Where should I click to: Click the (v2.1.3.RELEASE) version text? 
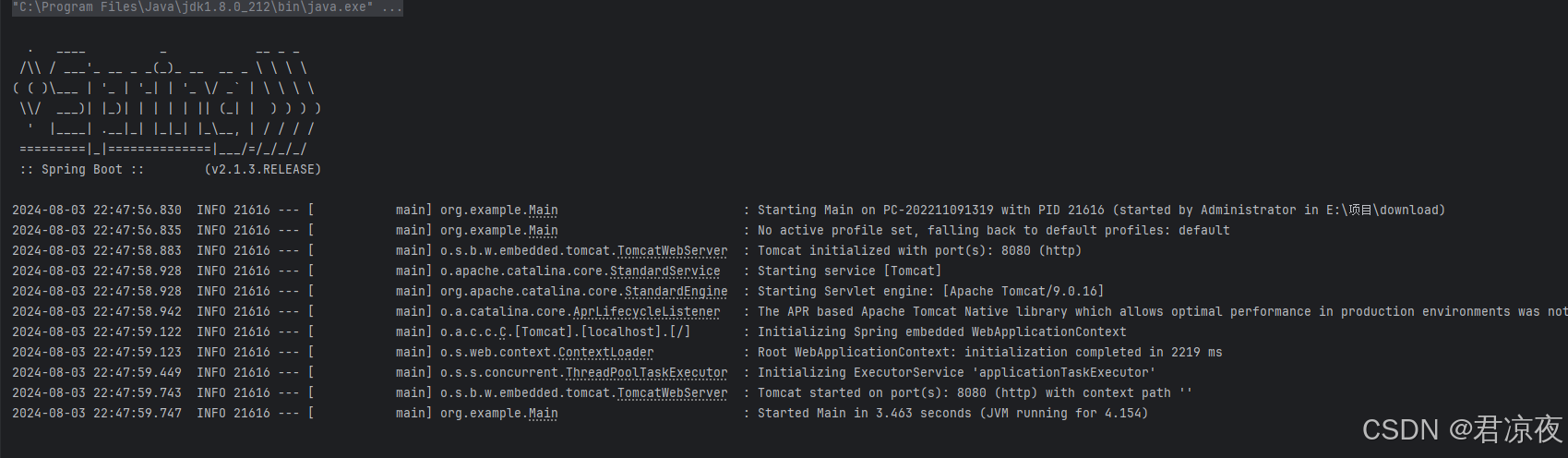(x=263, y=170)
